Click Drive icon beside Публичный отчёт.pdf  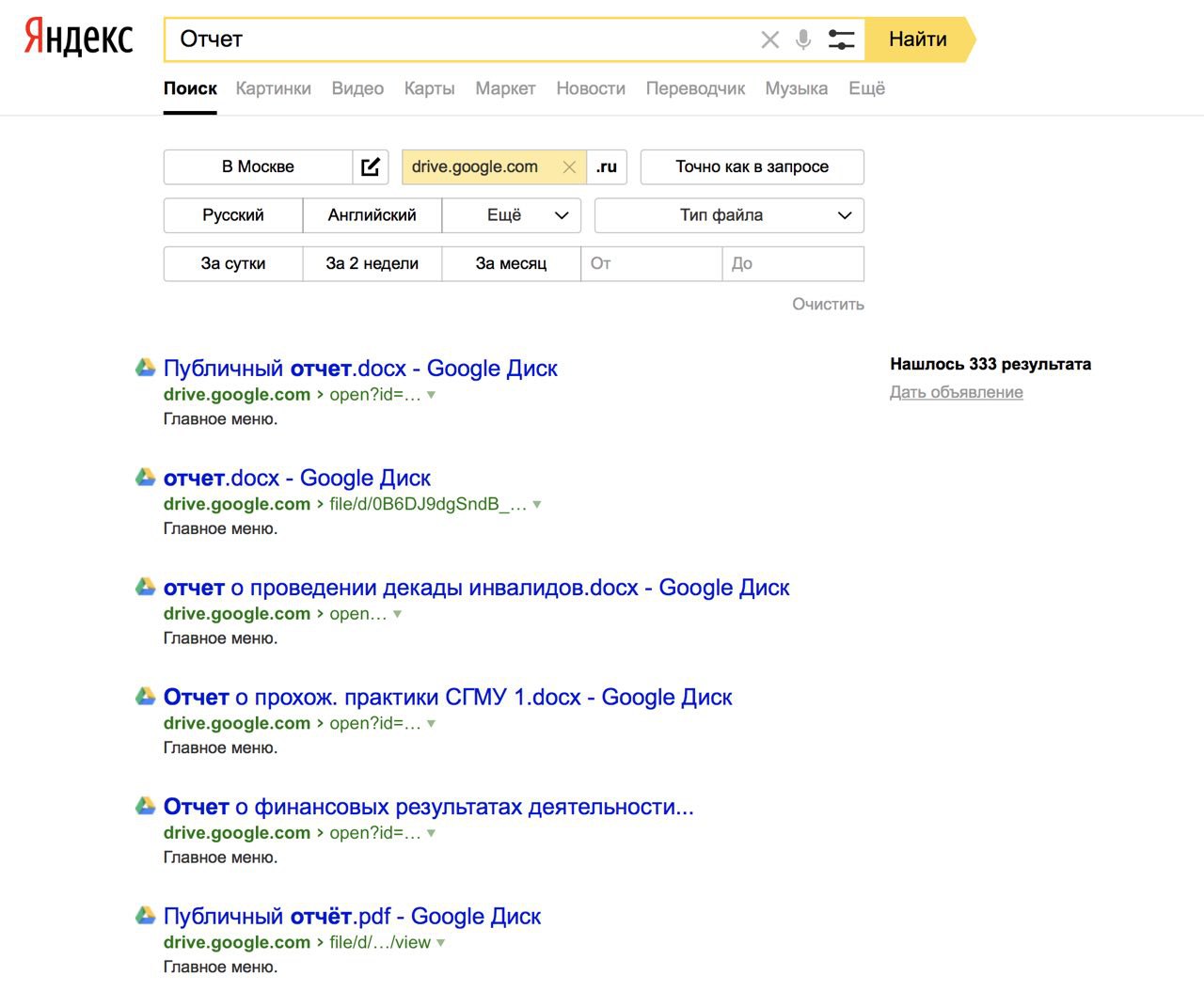coord(146,916)
